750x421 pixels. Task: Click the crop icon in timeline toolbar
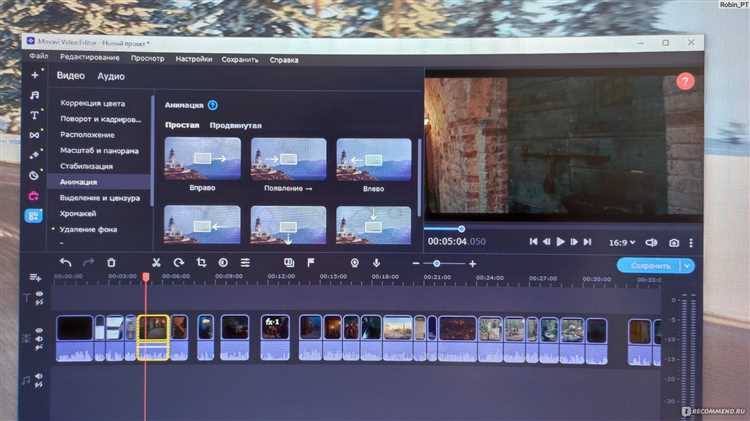point(201,262)
